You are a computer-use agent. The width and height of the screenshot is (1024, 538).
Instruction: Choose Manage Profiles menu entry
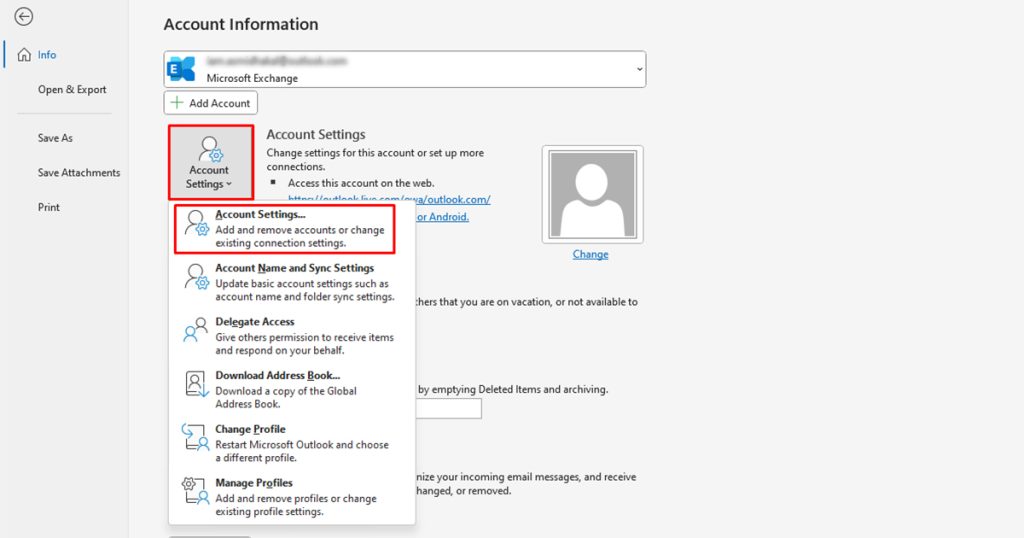(x=291, y=496)
